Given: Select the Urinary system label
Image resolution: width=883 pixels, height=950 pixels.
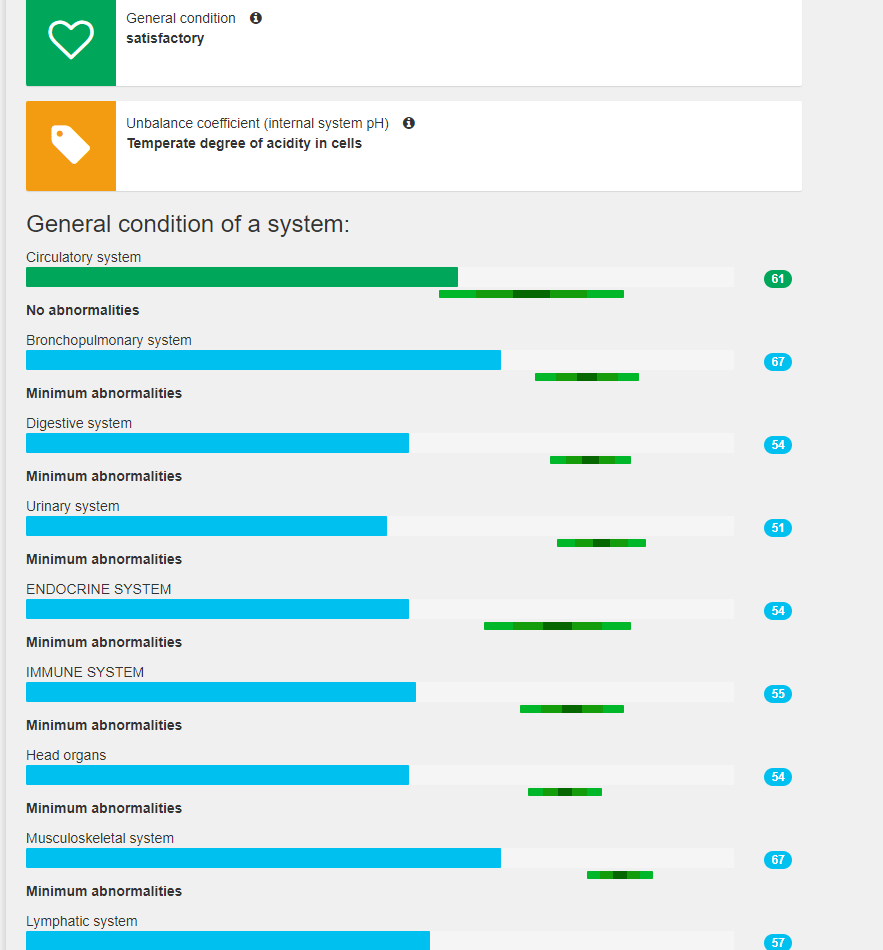Looking at the screenshot, I should 73,506.
